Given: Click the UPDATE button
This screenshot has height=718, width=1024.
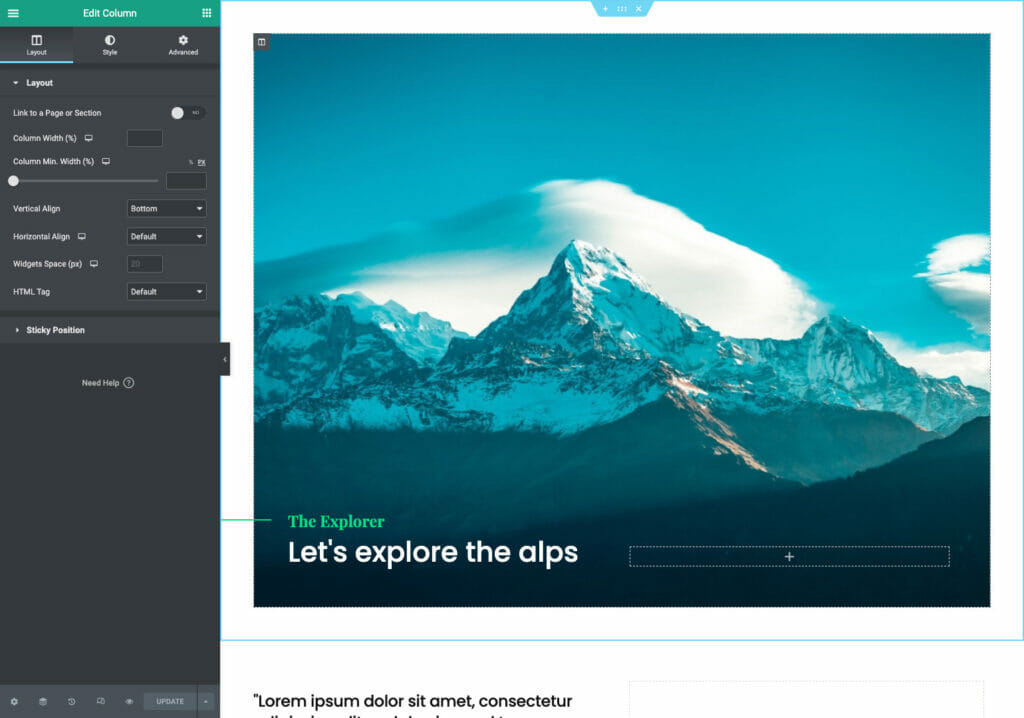Looking at the screenshot, I should click(170, 702).
